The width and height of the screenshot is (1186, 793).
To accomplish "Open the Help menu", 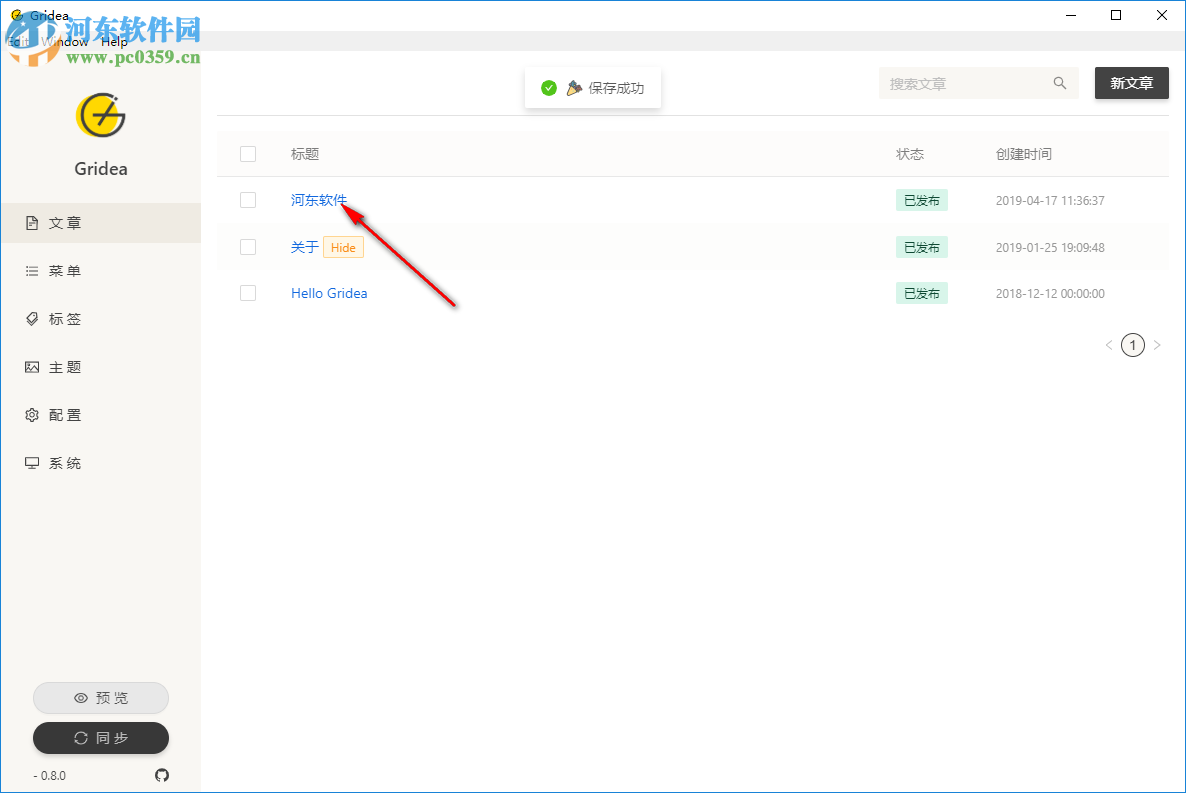I will click(x=114, y=42).
